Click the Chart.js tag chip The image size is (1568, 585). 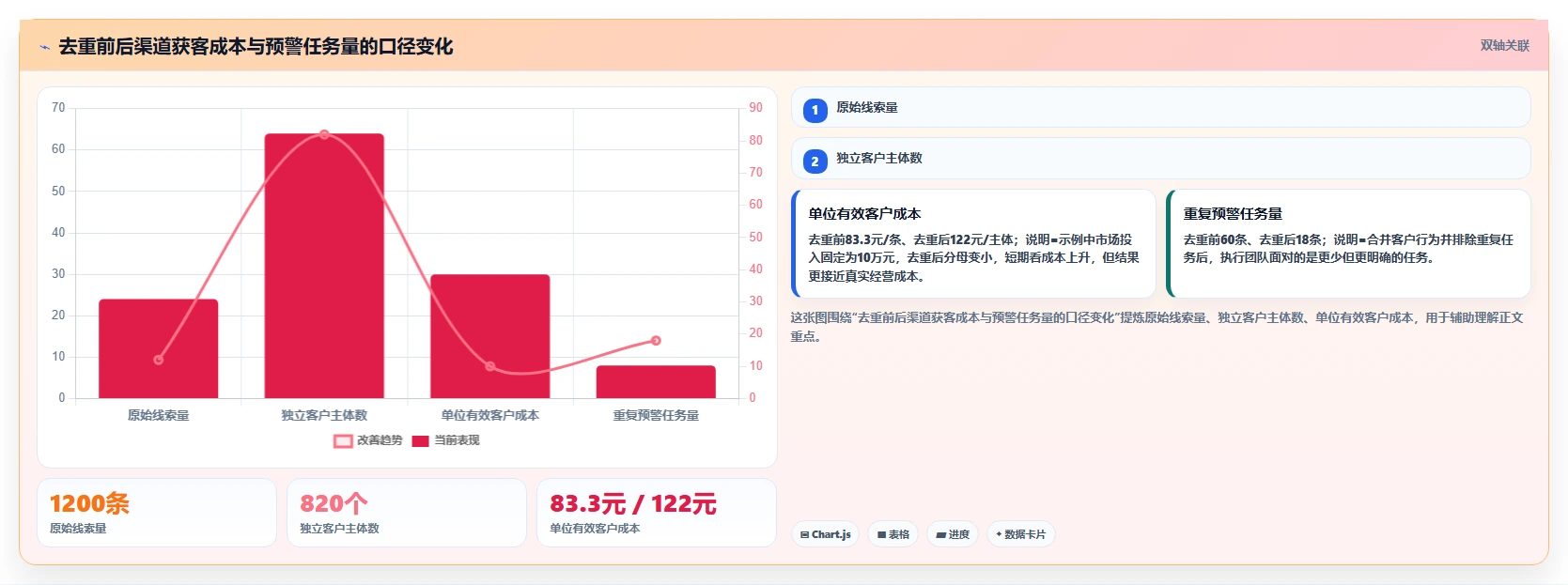[825, 534]
